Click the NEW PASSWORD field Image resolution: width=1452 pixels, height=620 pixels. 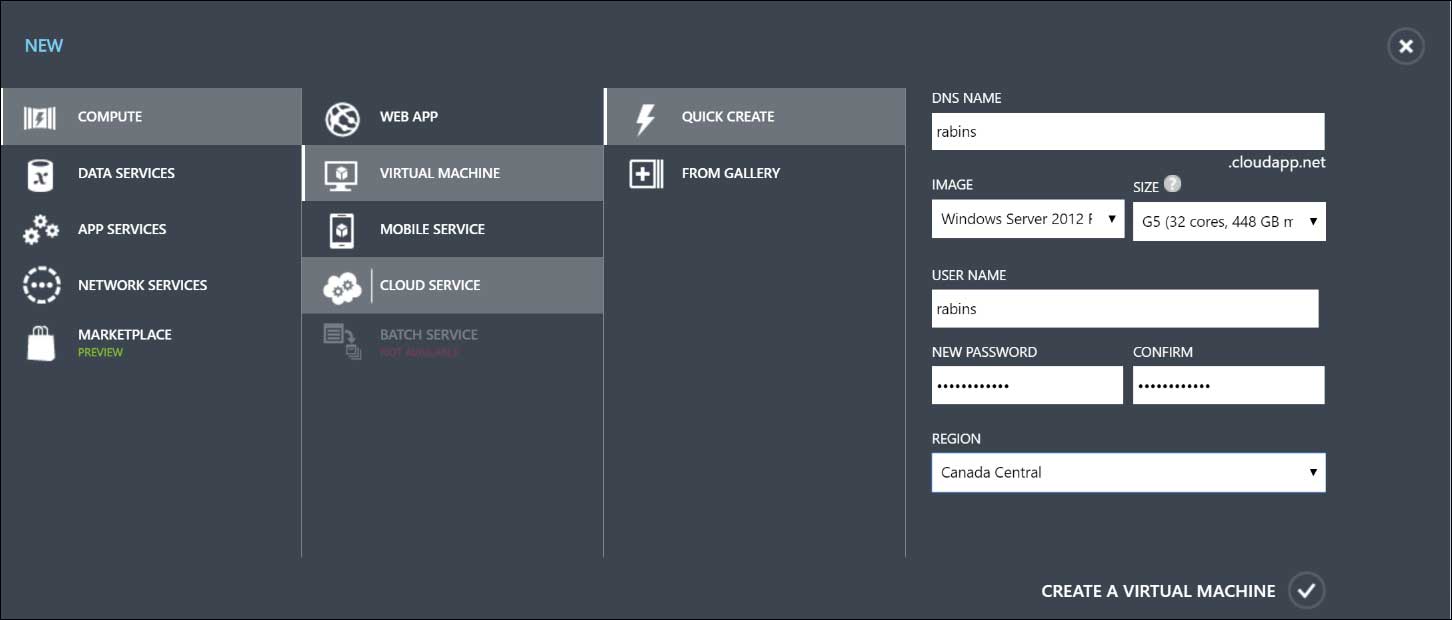point(1027,384)
